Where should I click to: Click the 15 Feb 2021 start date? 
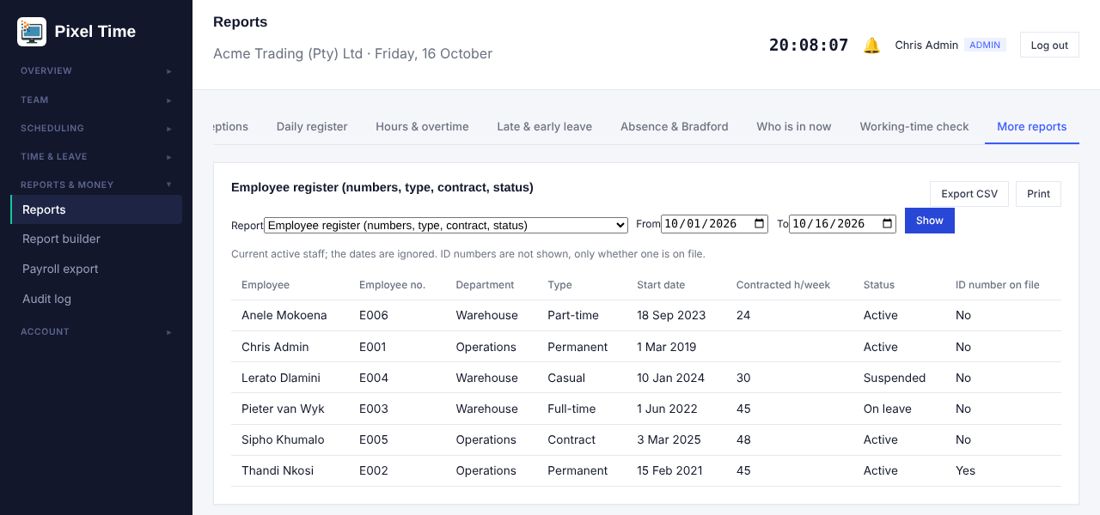669,471
